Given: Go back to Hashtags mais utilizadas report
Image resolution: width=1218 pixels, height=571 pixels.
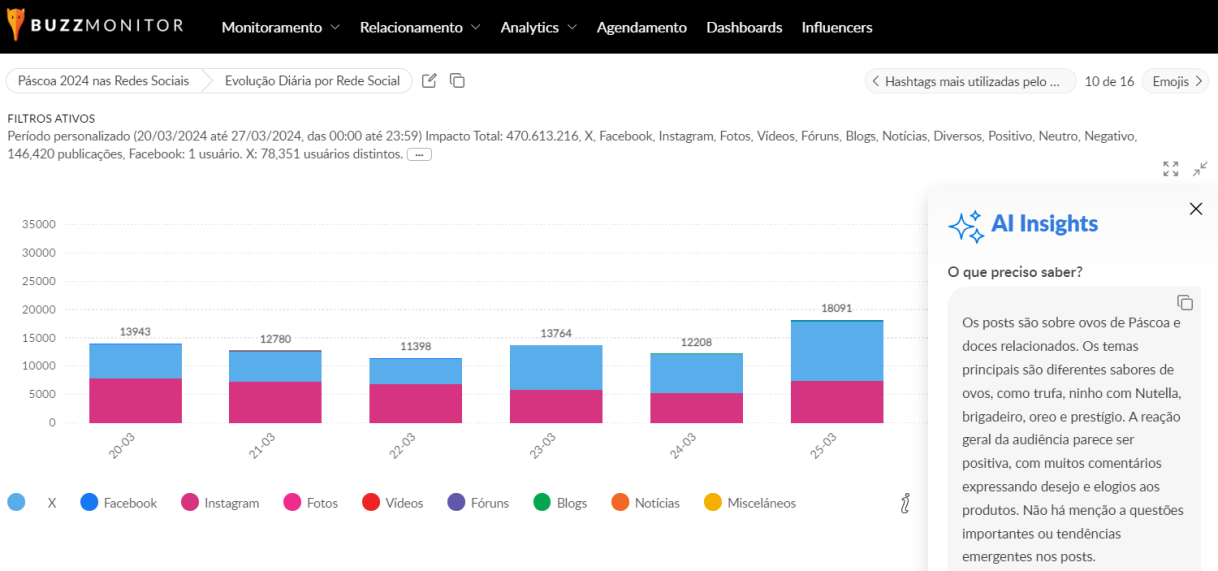Looking at the screenshot, I should 969,81.
